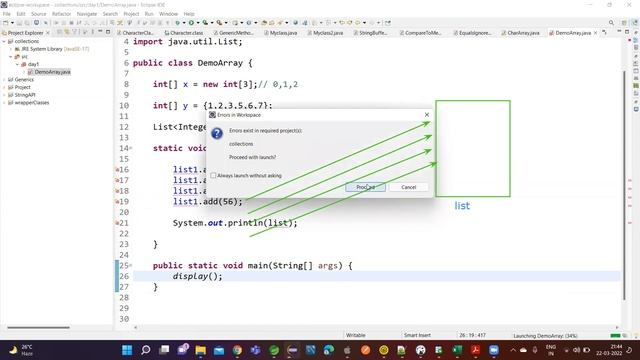Minimize the editor area
Viewport: 640px width, 360px height.
[x=619, y=32]
